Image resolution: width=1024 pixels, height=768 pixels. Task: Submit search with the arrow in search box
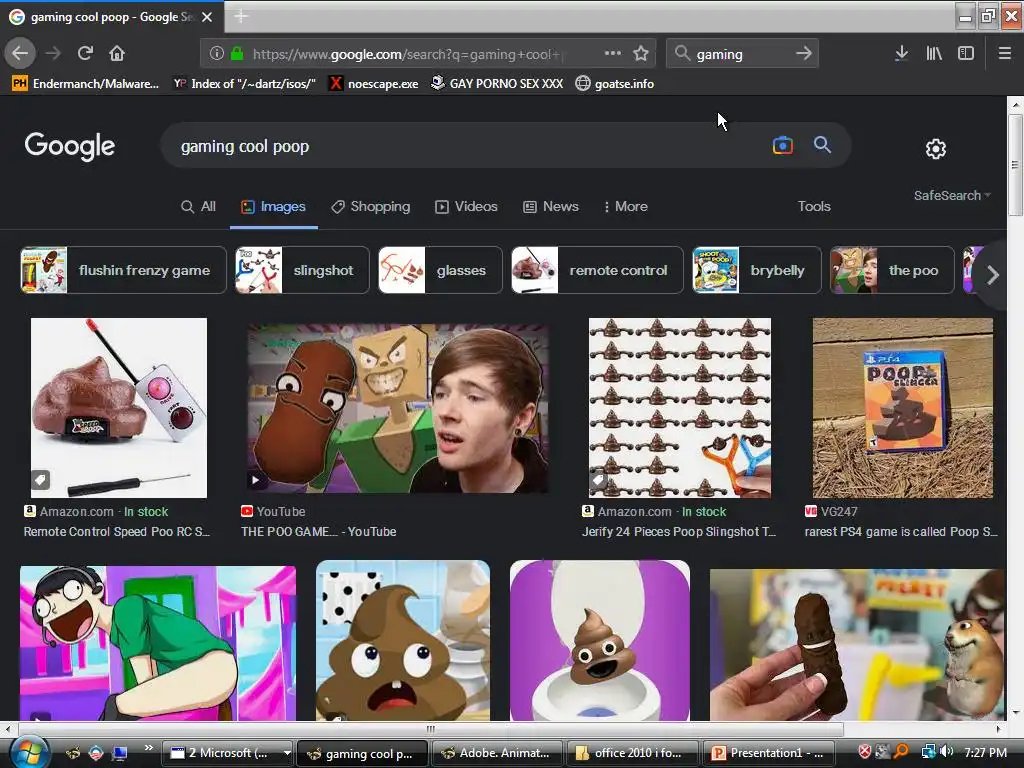tap(804, 54)
